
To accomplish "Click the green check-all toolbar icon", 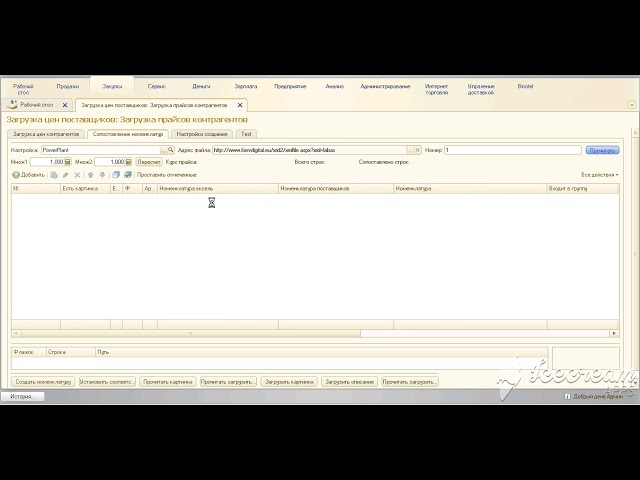I will [x=128, y=175].
